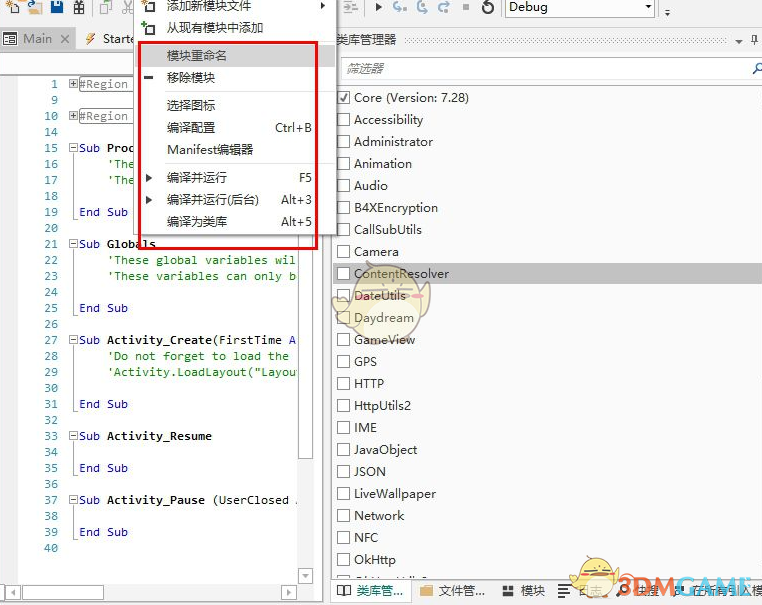Select 编译并运行(后台) menu entry
This screenshot has height=605, width=762.
pyautogui.click(x=236, y=199)
